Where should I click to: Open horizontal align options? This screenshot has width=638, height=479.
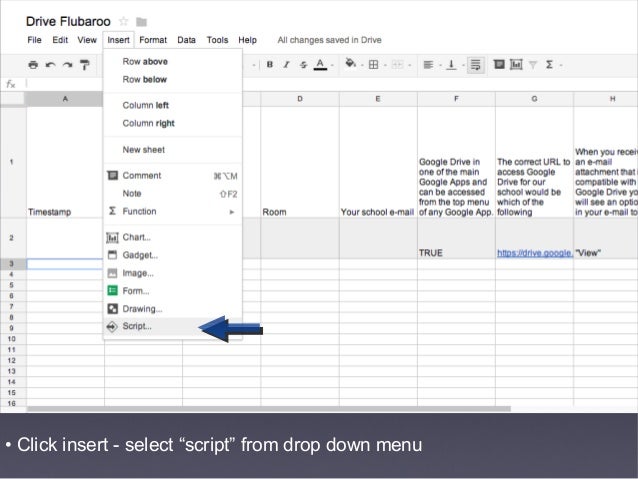[x=428, y=65]
